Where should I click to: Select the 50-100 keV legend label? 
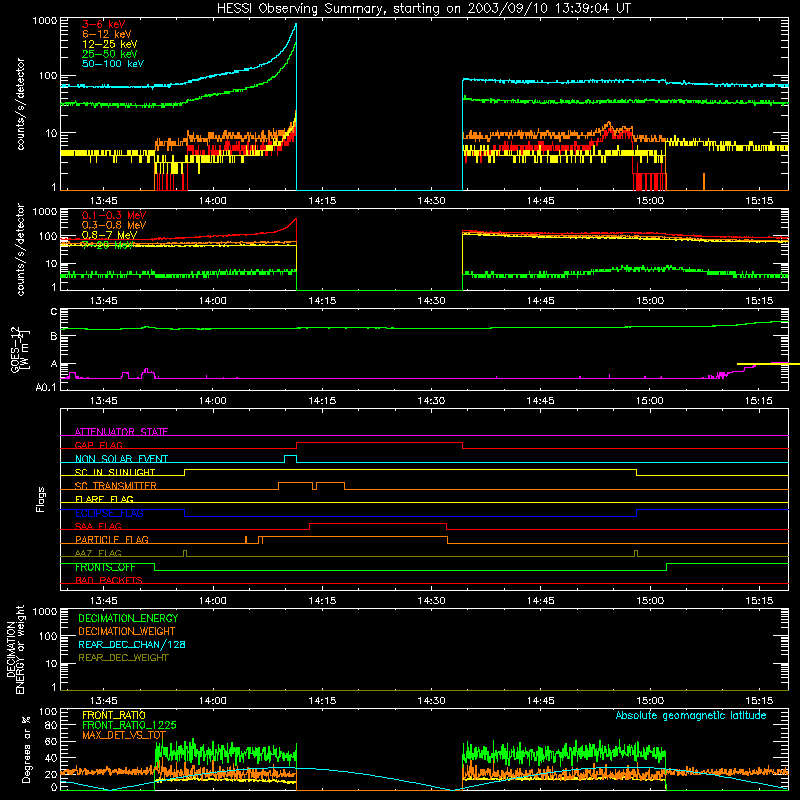(113, 64)
